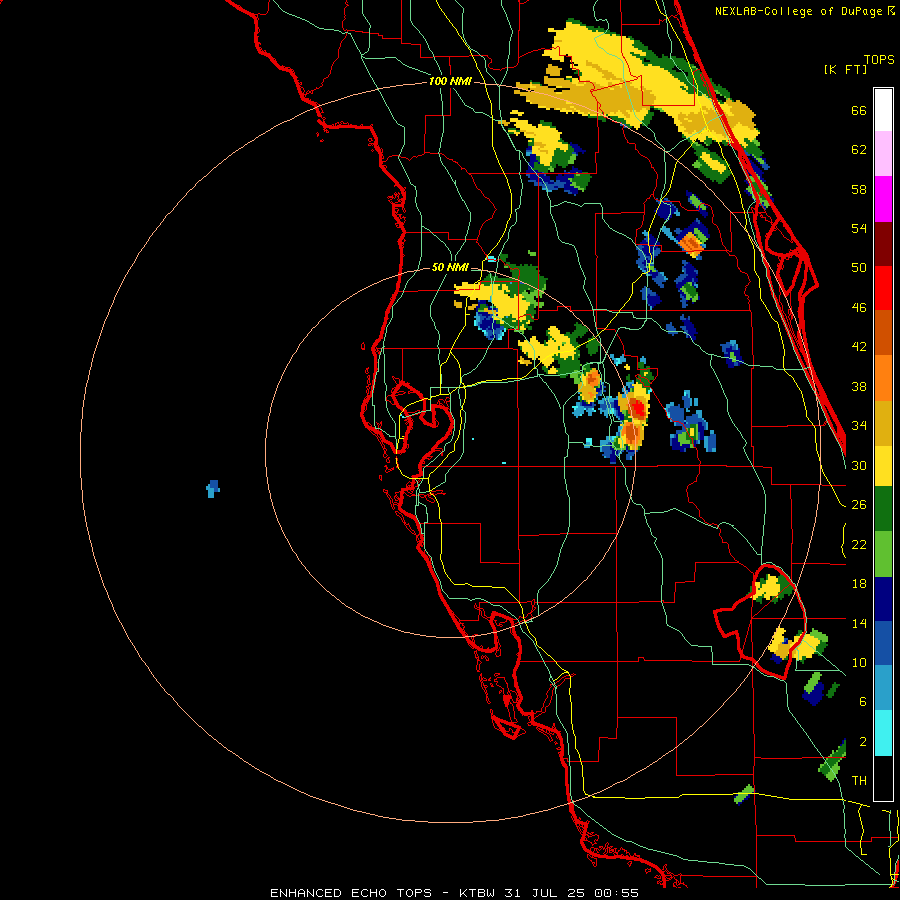The height and width of the screenshot is (900, 900).
Task: Click the 10 legend value
Action: 859,662
